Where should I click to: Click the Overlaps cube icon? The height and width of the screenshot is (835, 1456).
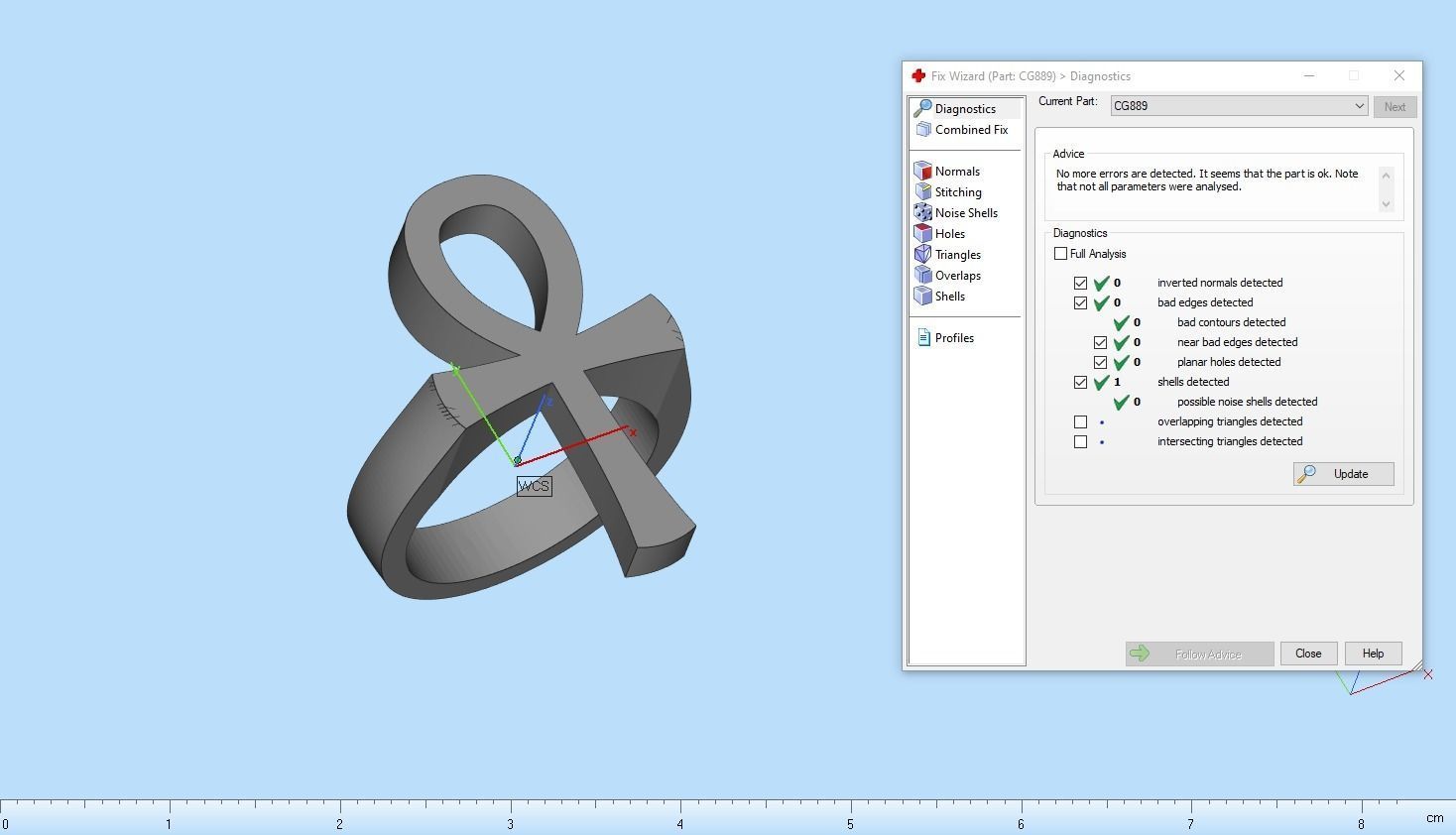pos(923,276)
